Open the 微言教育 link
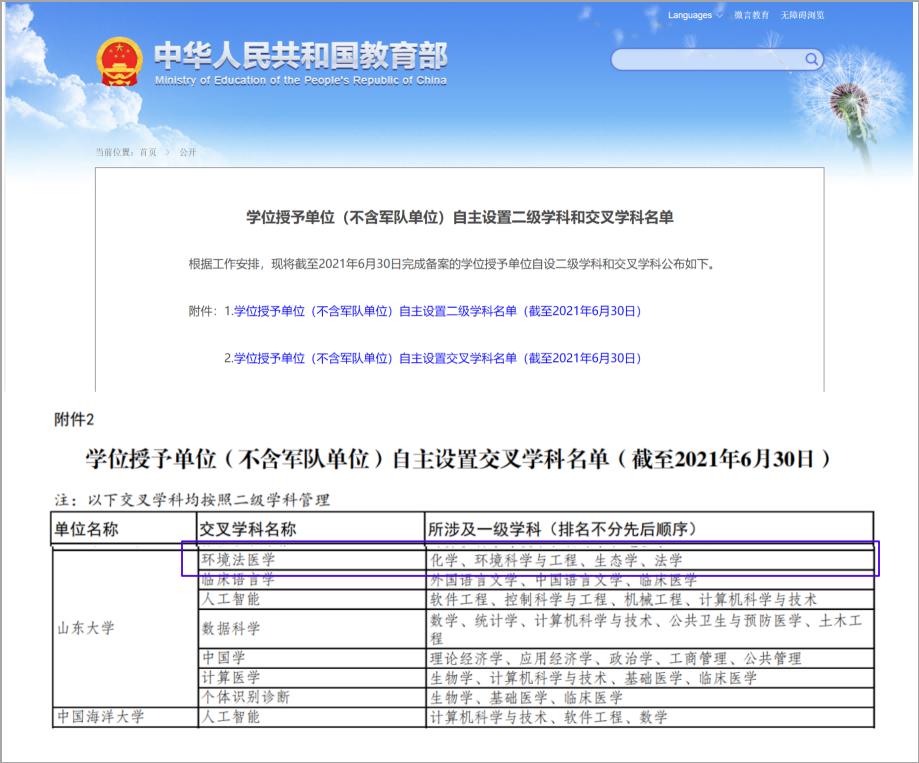Image resolution: width=919 pixels, height=763 pixels. [x=751, y=15]
